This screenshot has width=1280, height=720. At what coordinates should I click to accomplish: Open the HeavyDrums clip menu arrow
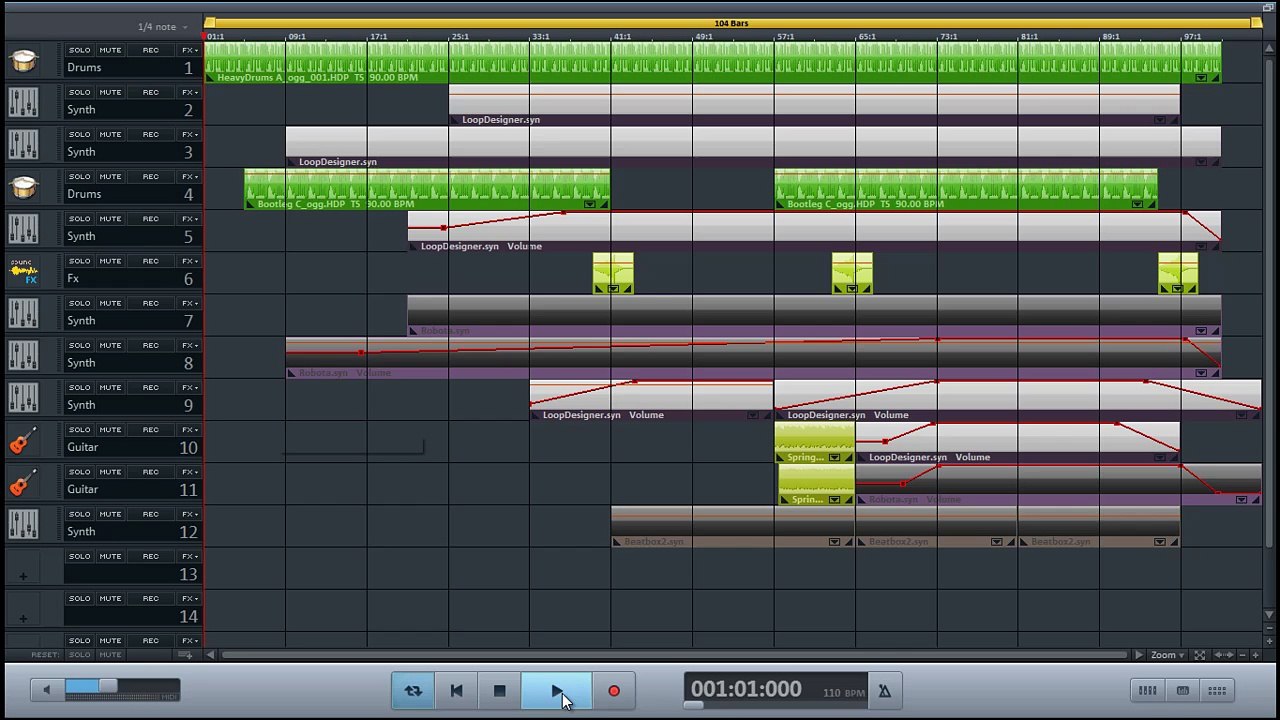click(x=1201, y=77)
